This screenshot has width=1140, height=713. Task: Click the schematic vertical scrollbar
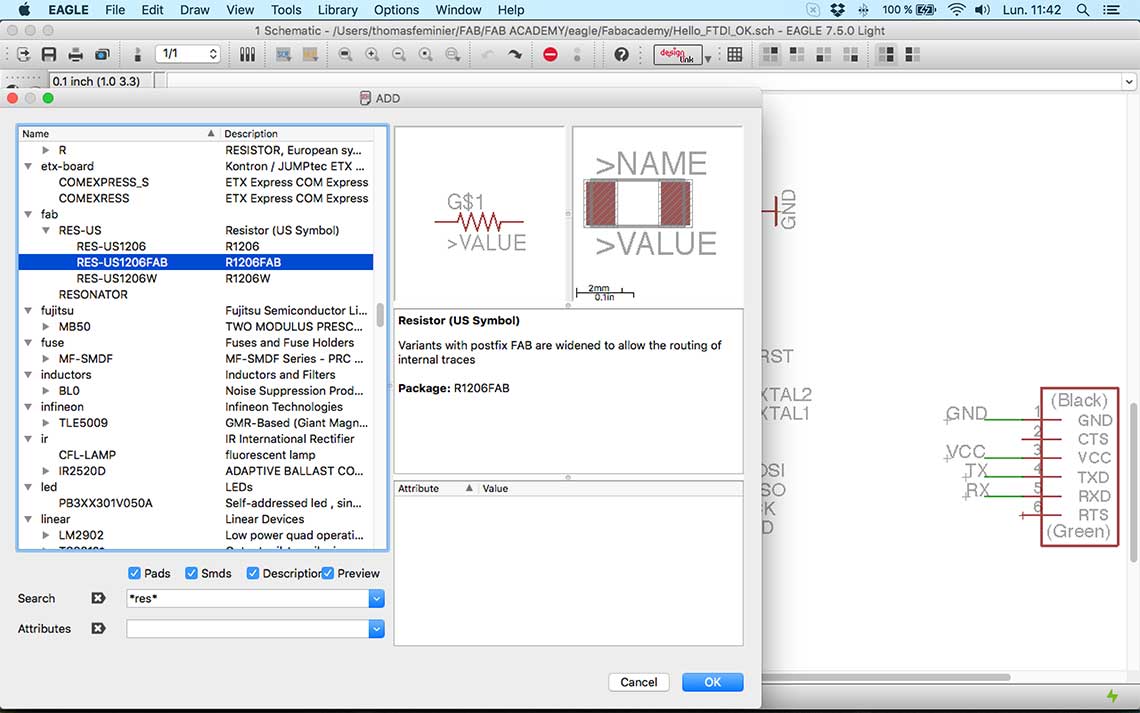[1133, 483]
